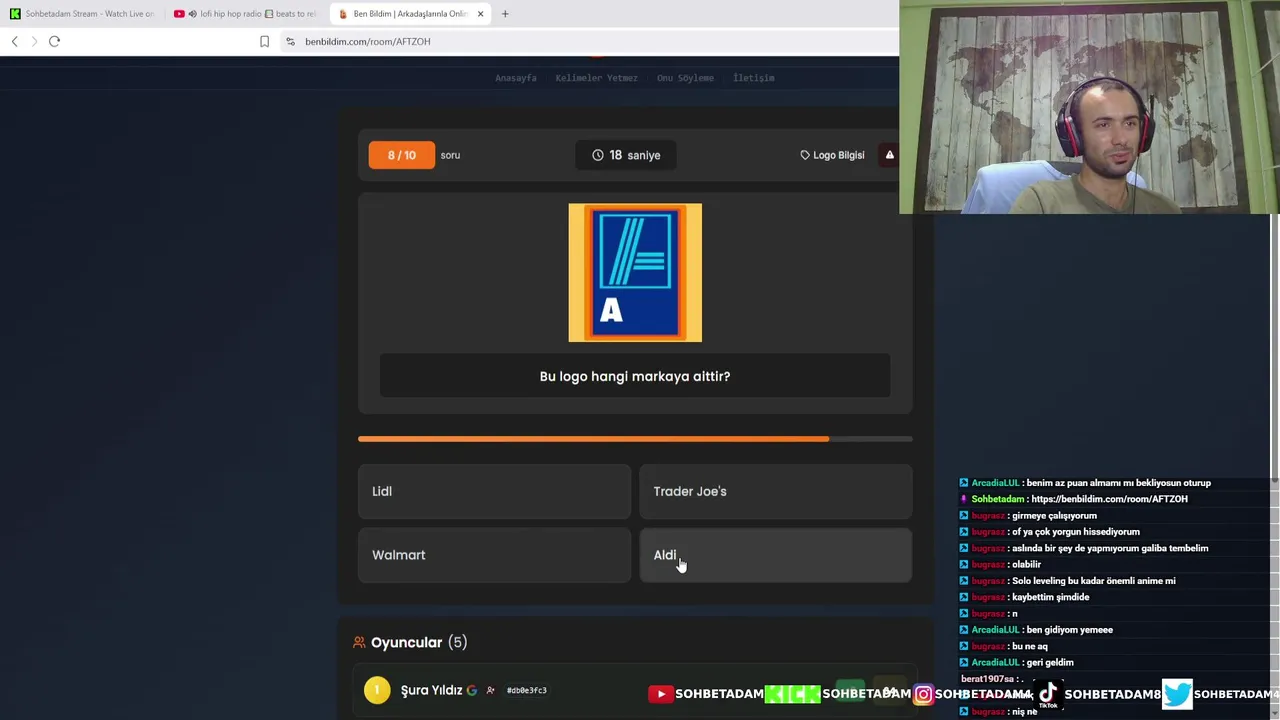Click the Google icon next to Şura Yıldız
Image resolution: width=1280 pixels, height=720 pixels.
click(472, 690)
